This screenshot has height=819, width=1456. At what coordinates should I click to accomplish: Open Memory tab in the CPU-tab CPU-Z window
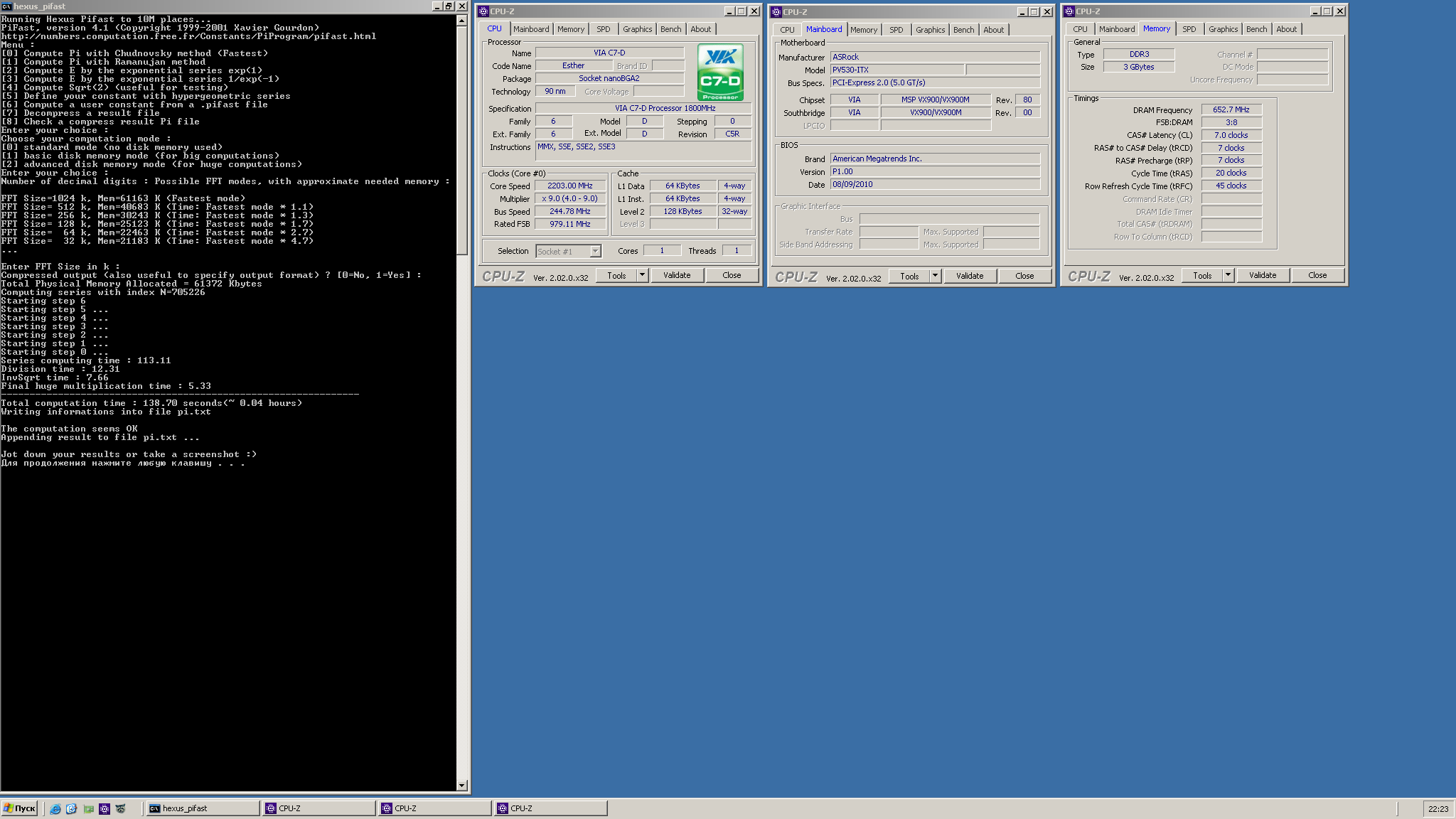571,29
